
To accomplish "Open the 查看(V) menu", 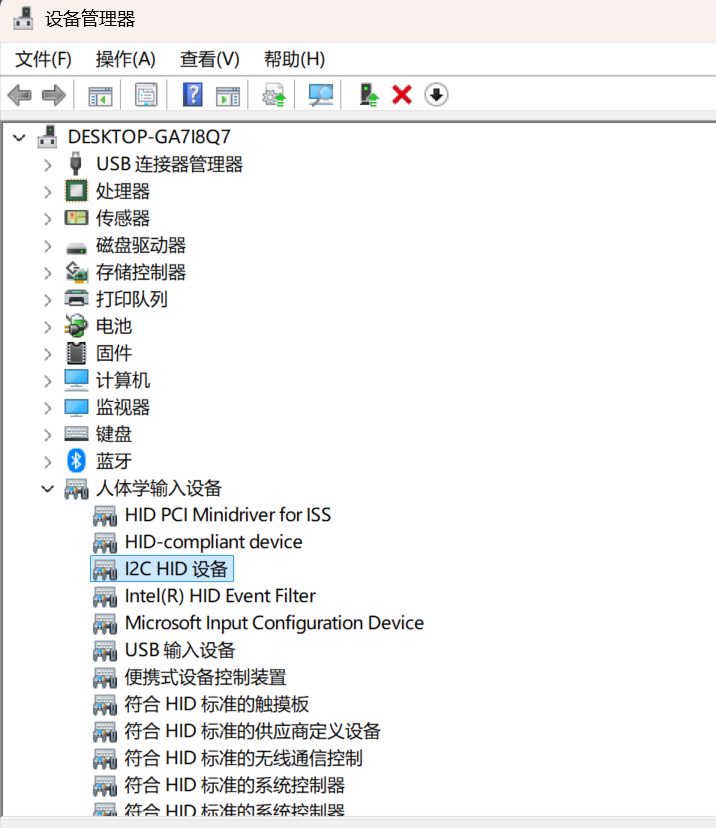I will point(210,59).
